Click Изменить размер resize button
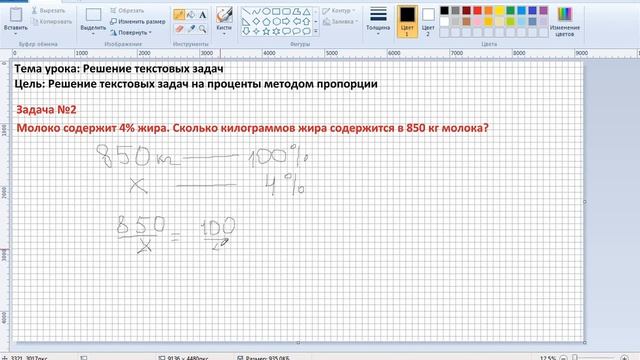 pos(138,21)
